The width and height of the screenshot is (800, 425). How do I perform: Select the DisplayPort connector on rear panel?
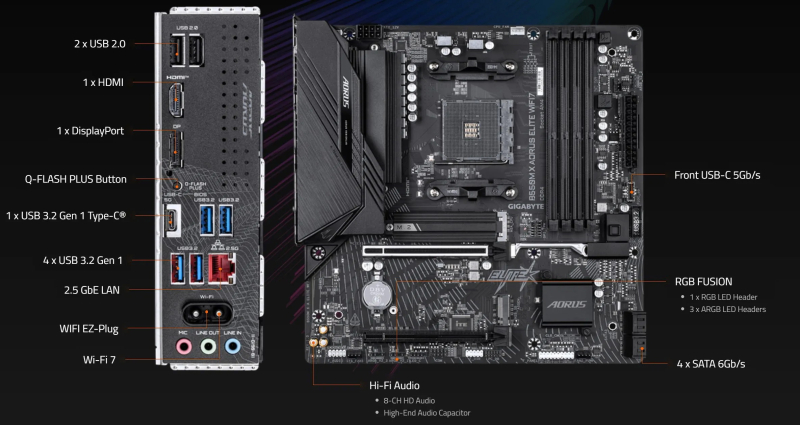(x=176, y=149)
